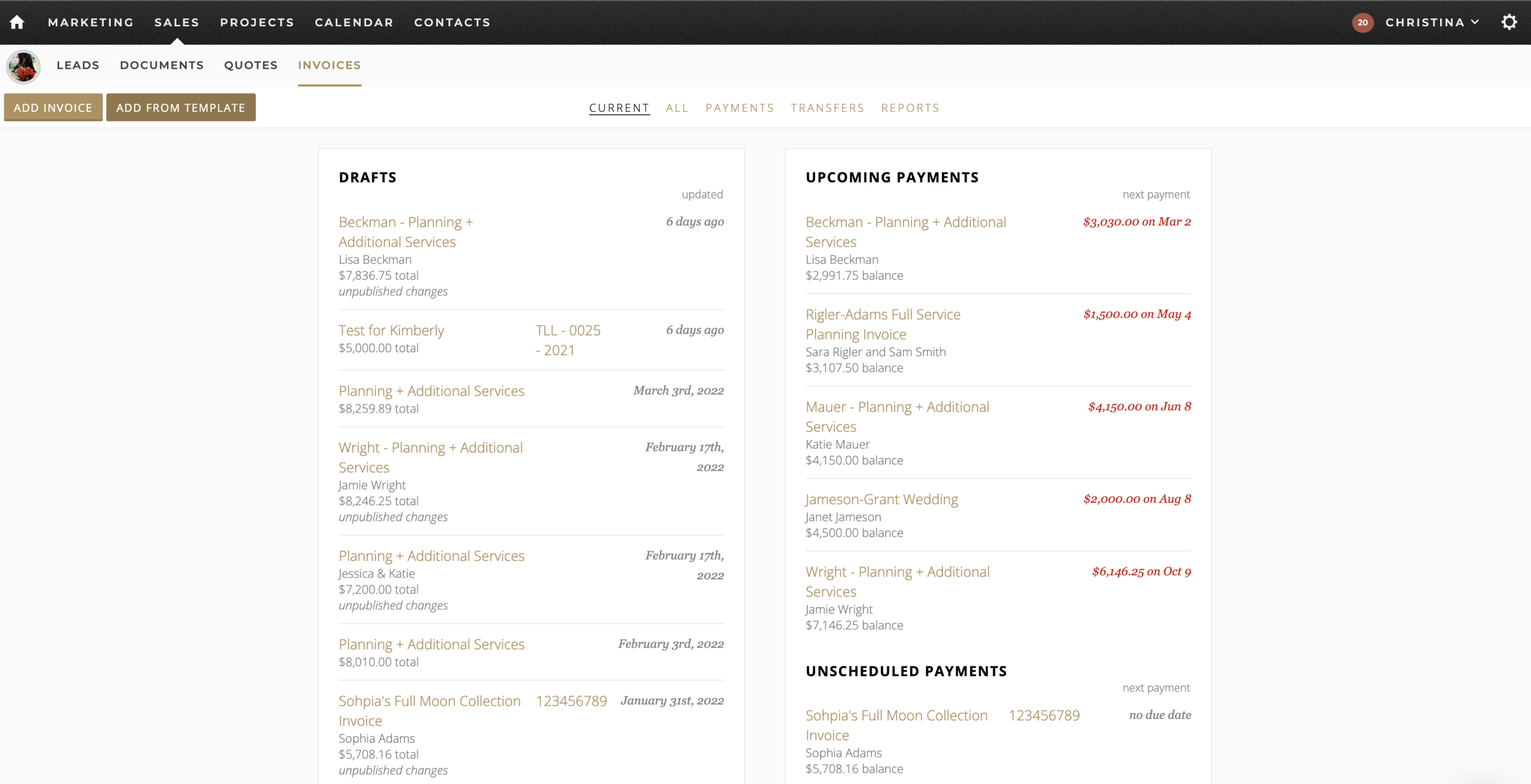Open the Marketing menu
The height and width of the screenshot is (784, 1531).
[90, 22]
